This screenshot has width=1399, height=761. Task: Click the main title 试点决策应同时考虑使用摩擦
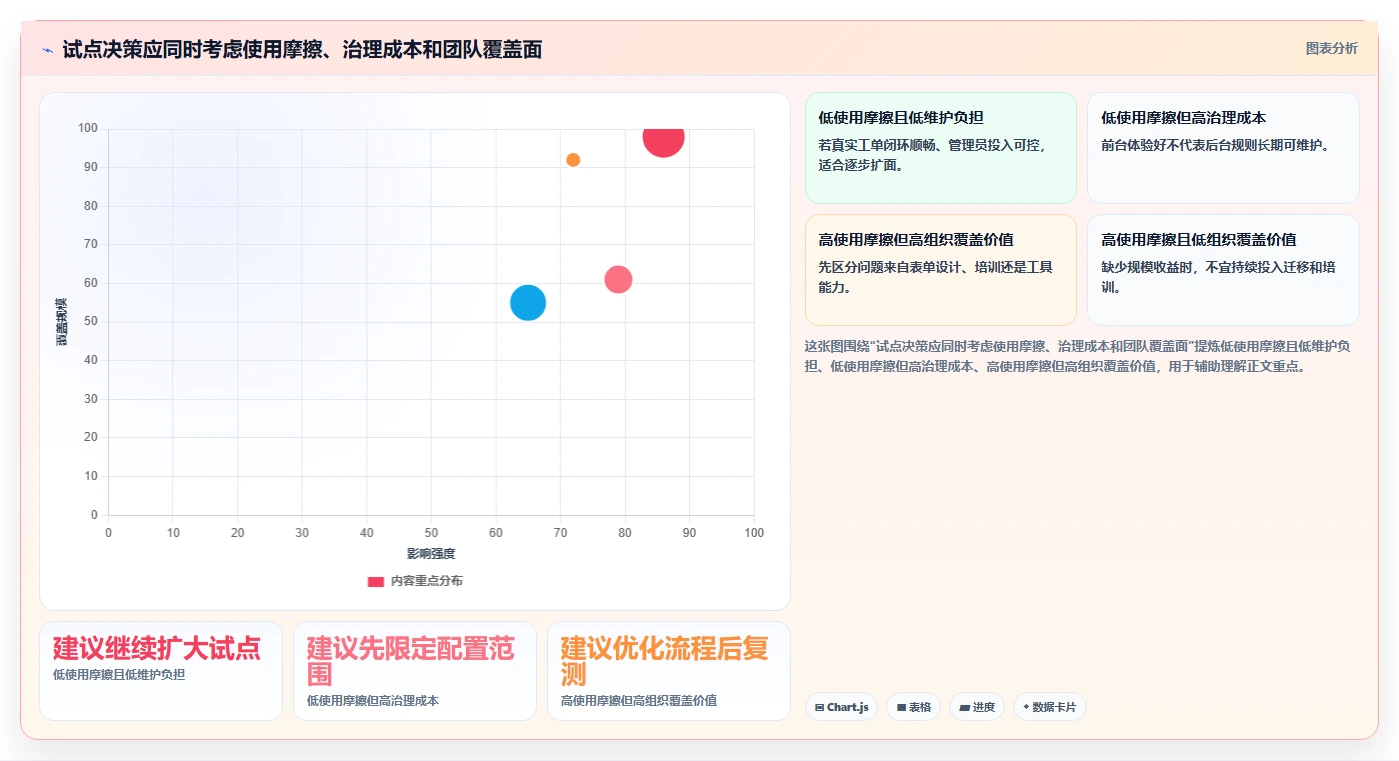(302, 49)
